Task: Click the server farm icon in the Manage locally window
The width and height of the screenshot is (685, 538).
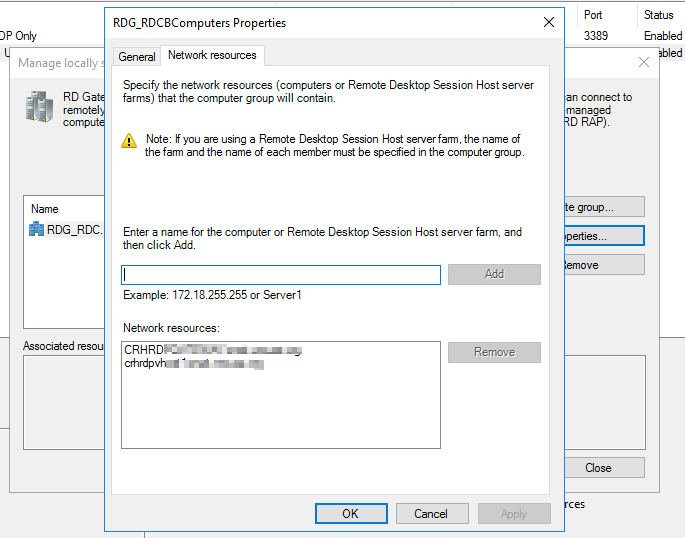Action: tap(39, 106)
